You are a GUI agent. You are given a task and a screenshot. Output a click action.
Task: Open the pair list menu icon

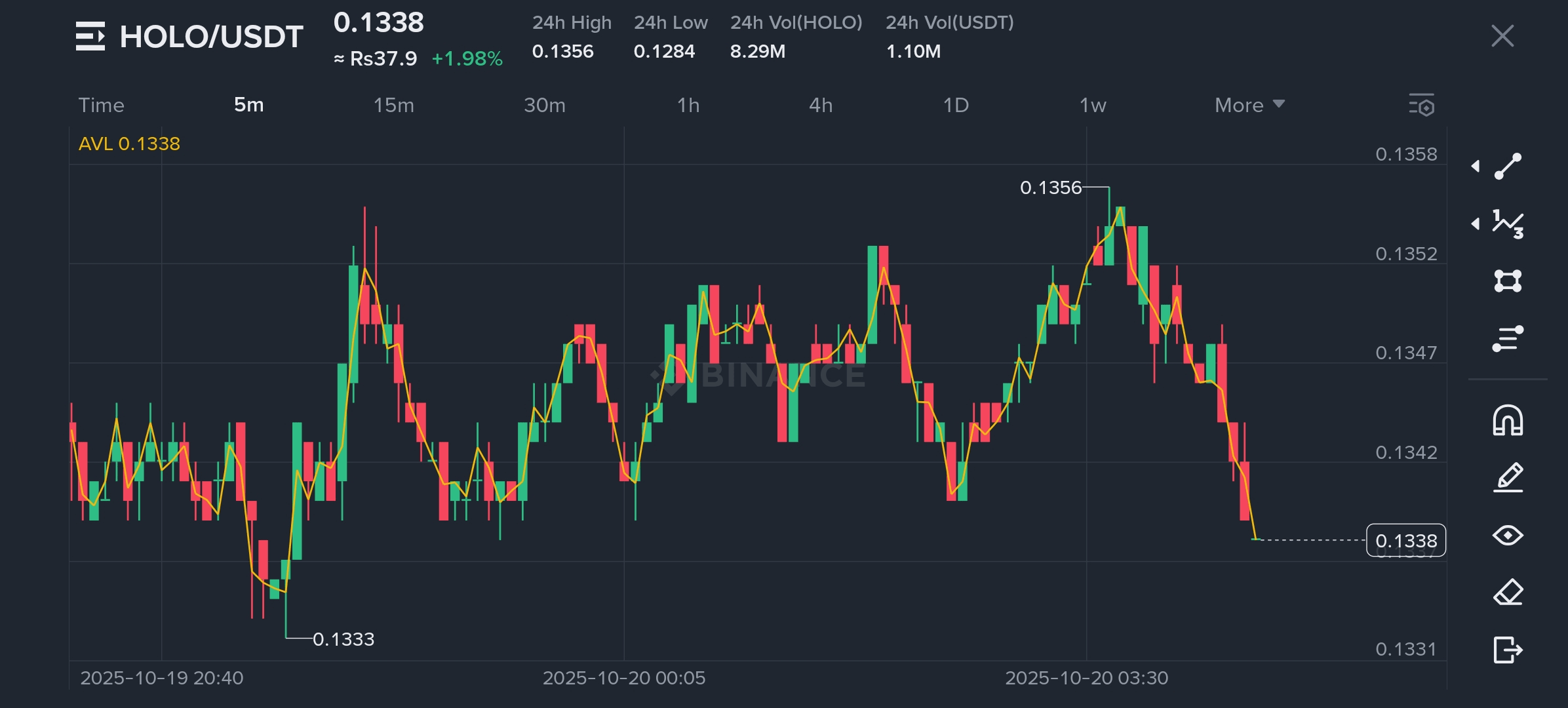[90, 36]
